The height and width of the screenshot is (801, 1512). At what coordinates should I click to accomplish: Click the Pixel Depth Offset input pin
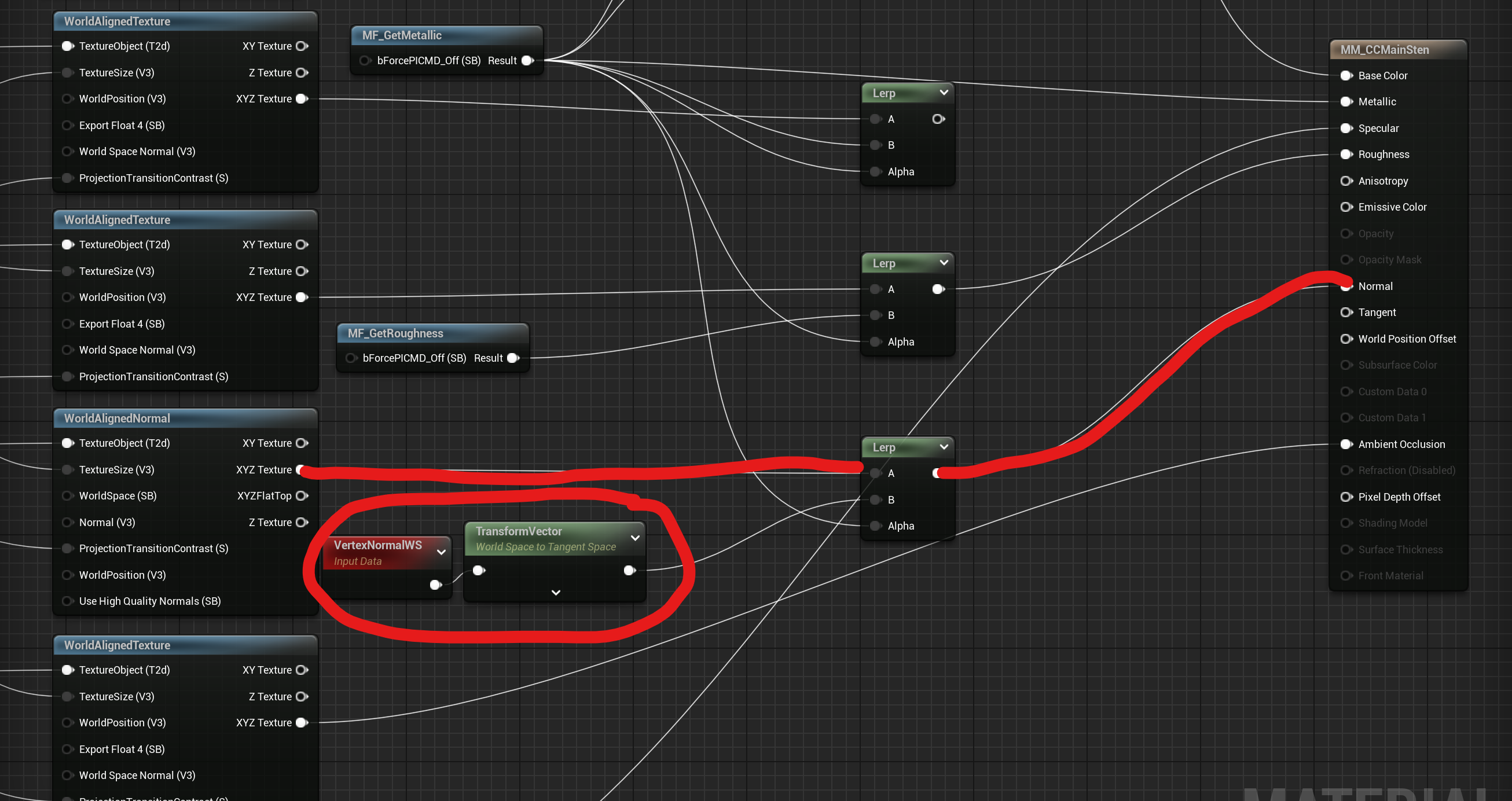point(1345,497)
